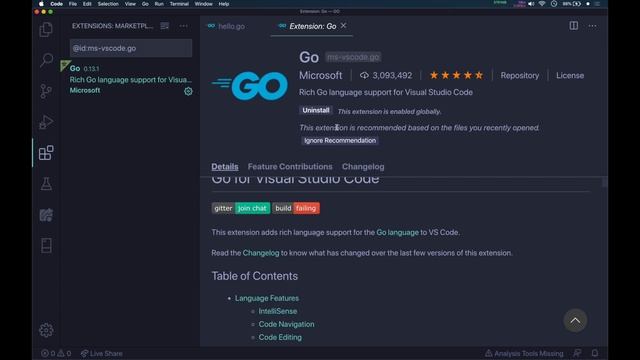Open the Window menu
The width and height of the screenshot is (640, 360).
pos(203,4)
